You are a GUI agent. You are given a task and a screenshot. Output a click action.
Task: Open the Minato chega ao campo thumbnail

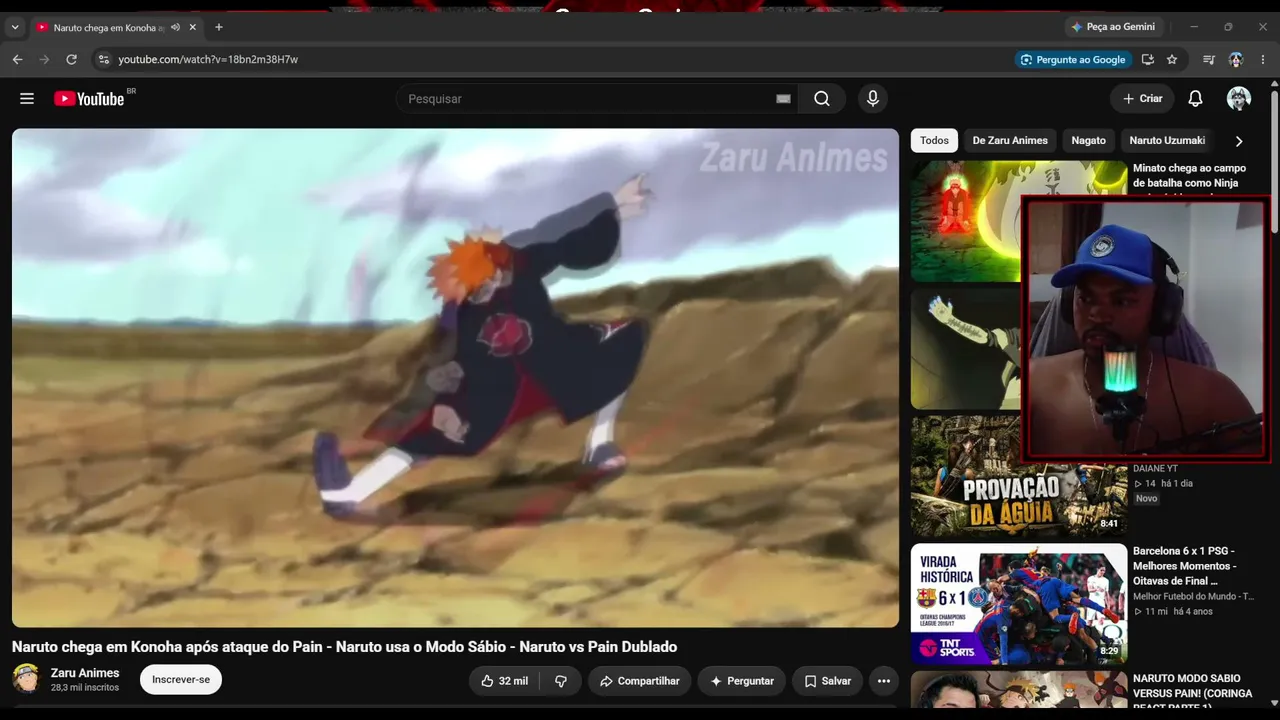[966, 221]
